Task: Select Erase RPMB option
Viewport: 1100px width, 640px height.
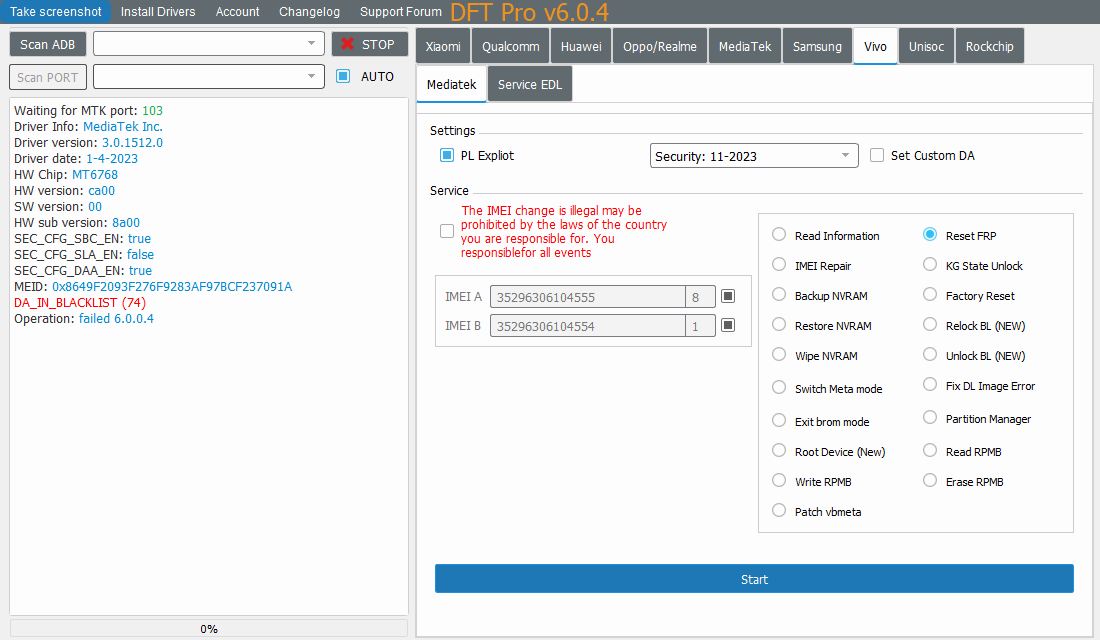Action: pyautogui.click(x=930, y=481)
